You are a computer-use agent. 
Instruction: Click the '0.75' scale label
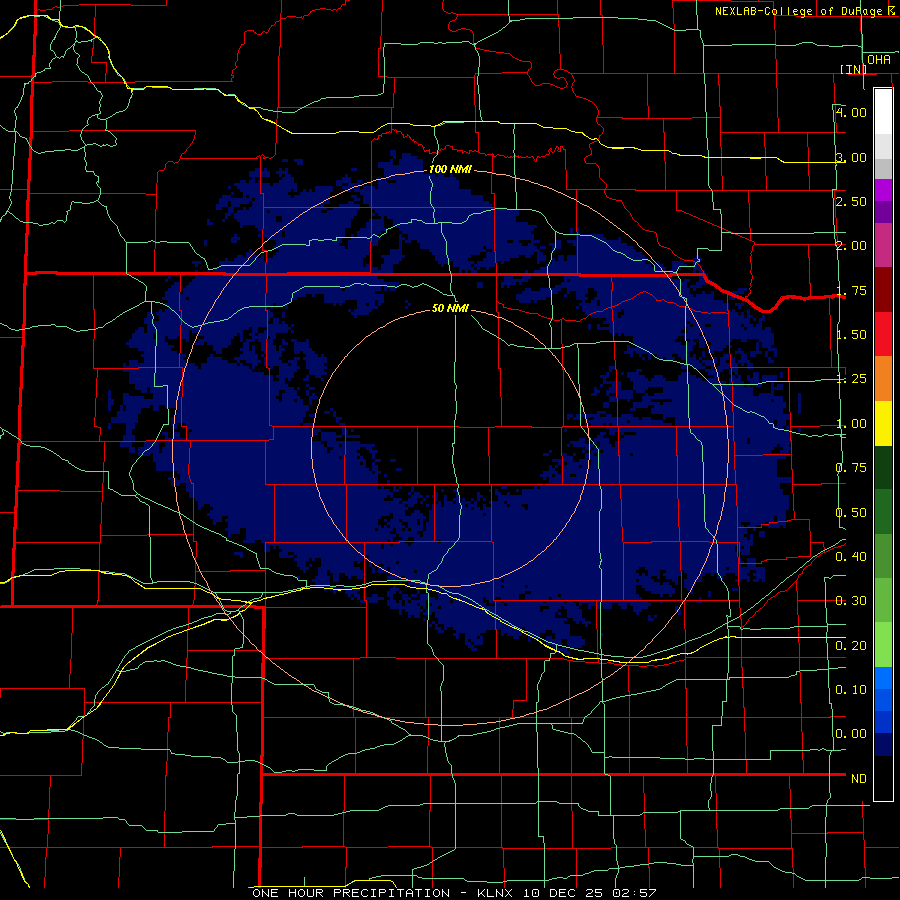[x=851, y=468]
